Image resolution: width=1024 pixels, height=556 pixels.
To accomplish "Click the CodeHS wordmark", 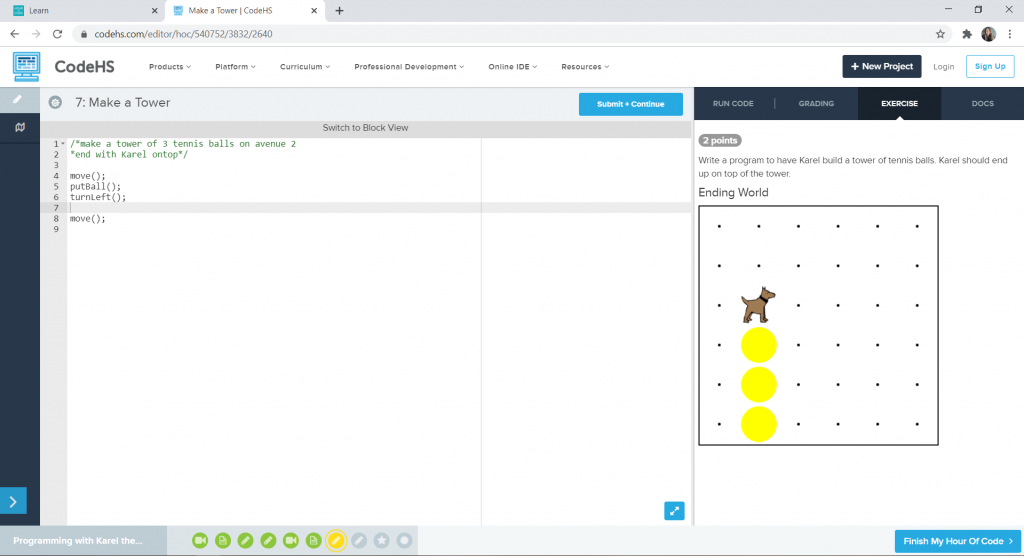I will tap(84, 67).
